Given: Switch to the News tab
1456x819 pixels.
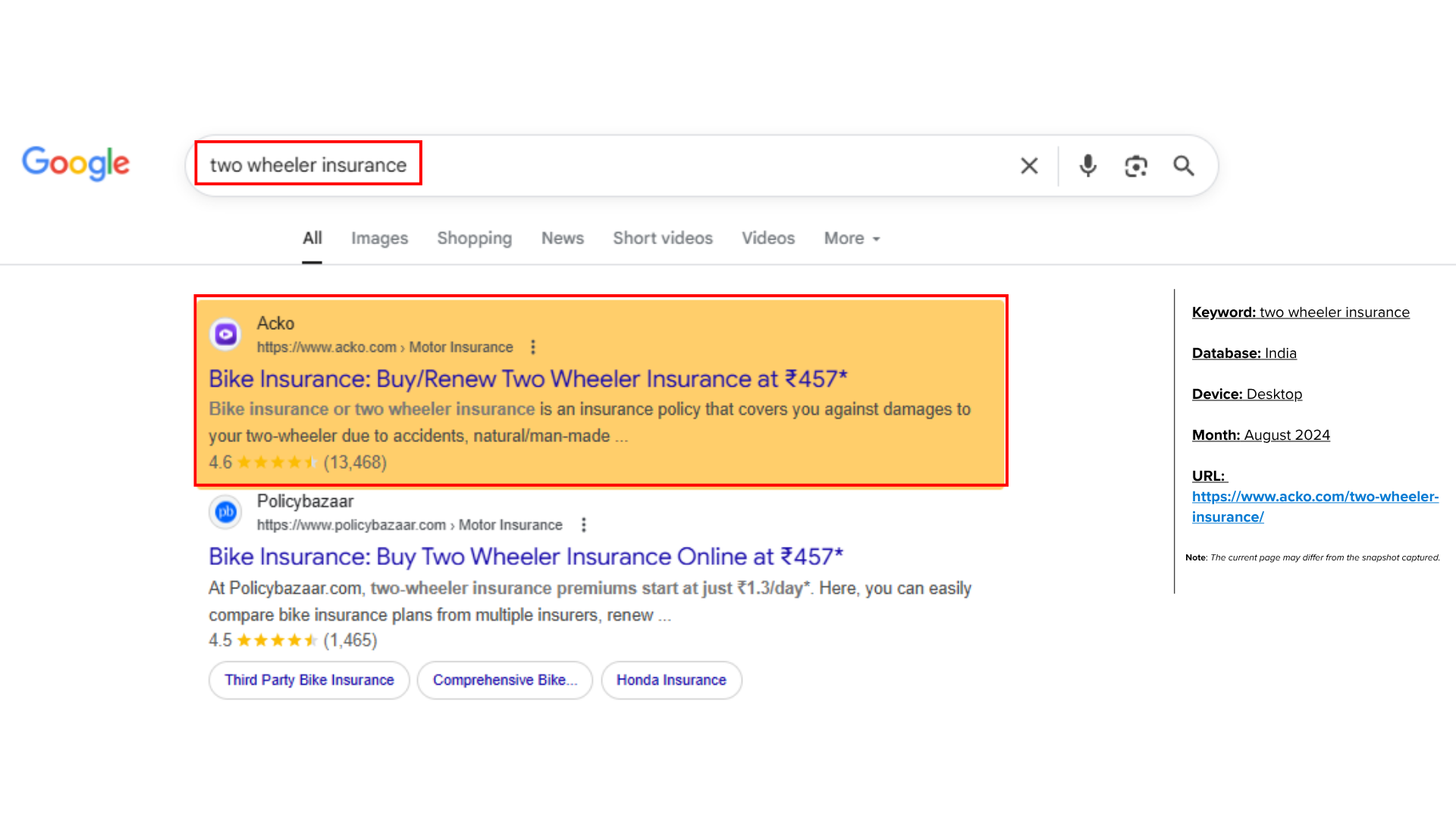Looking at the screenshot, I should pos(562,238).
